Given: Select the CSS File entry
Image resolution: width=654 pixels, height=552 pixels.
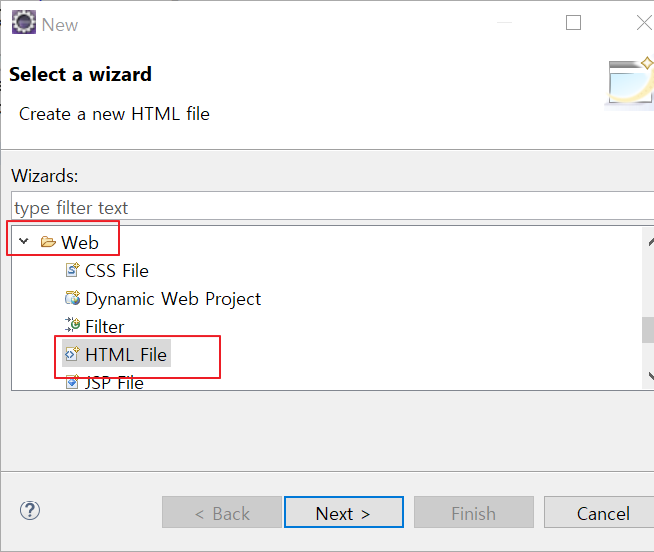Looking at the screenshot, I should coord(117,271).
